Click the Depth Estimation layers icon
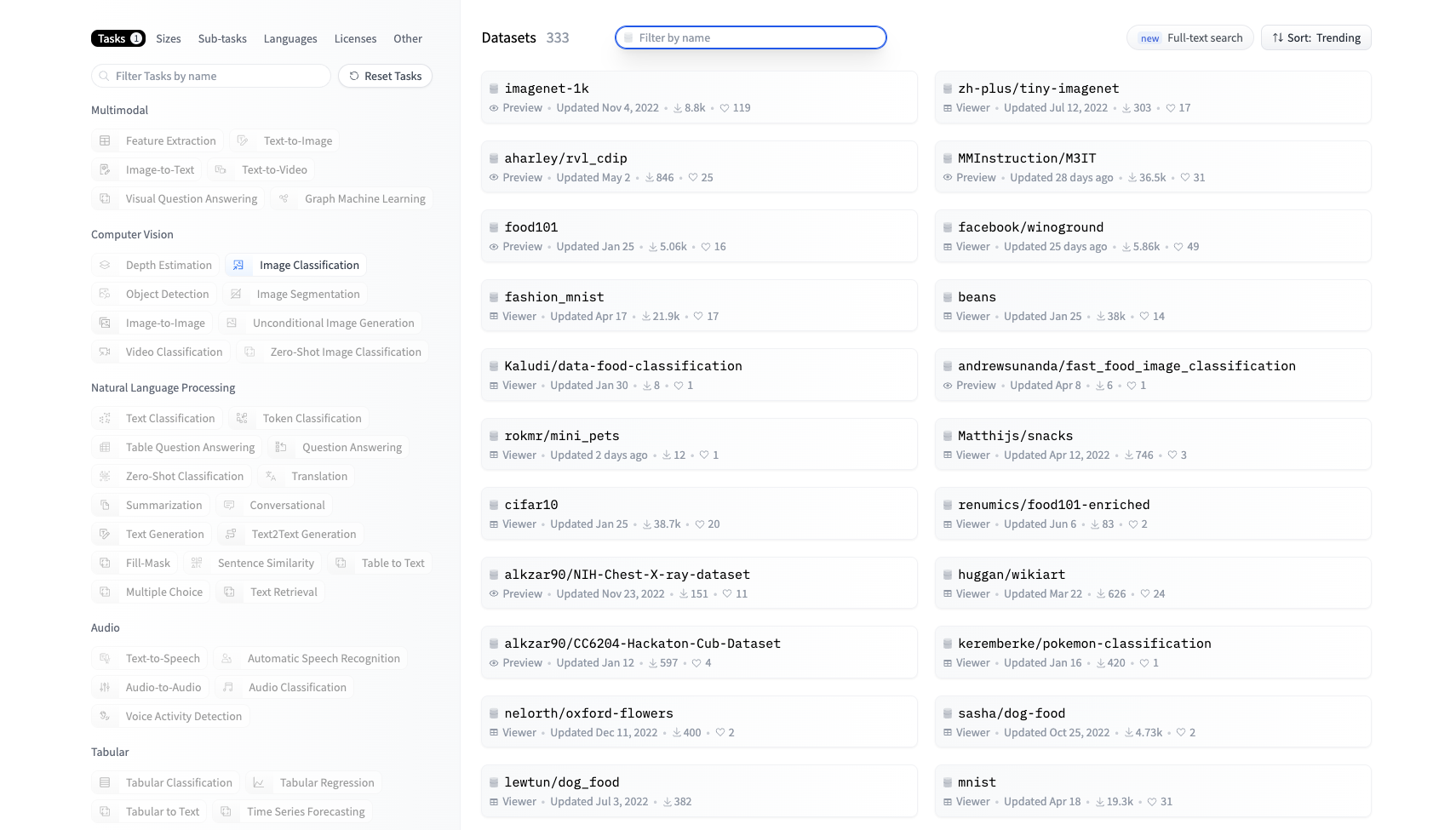 click(x=105, y=266)
